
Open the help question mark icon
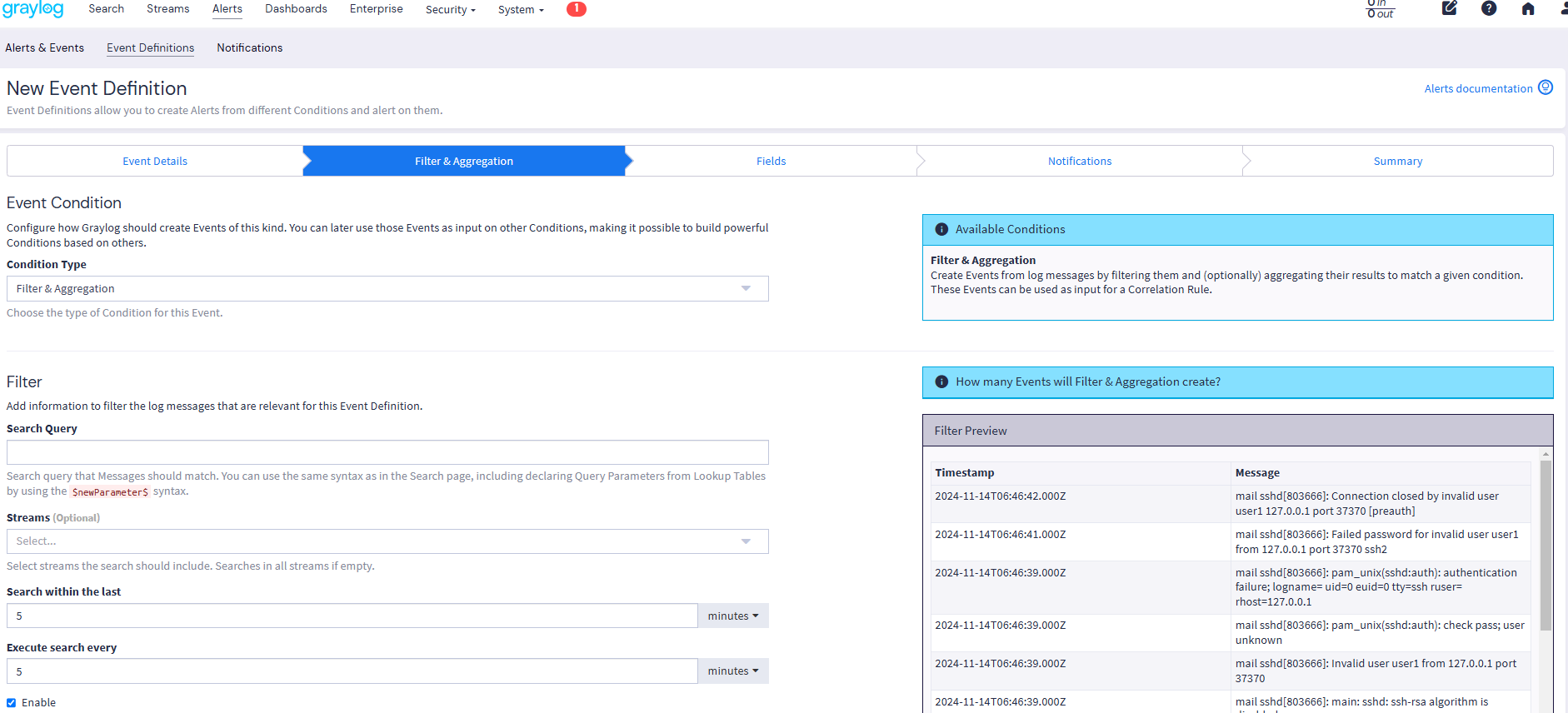(x=1489, y=9)
